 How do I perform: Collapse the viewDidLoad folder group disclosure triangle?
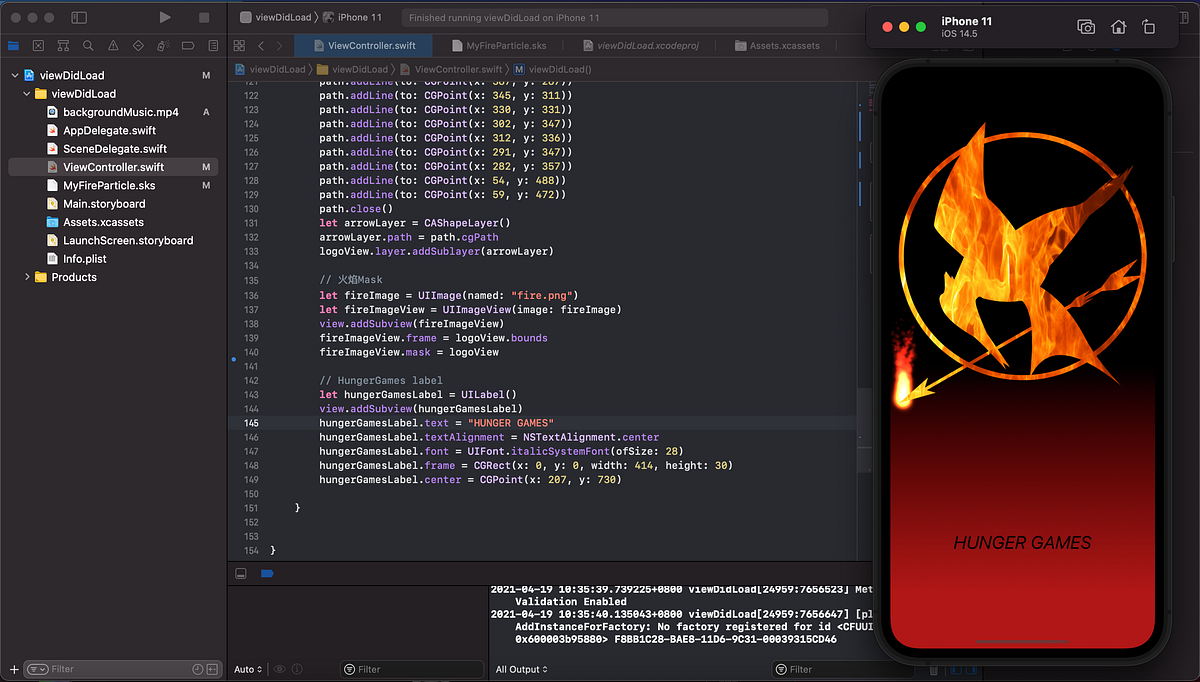[27, 93]
